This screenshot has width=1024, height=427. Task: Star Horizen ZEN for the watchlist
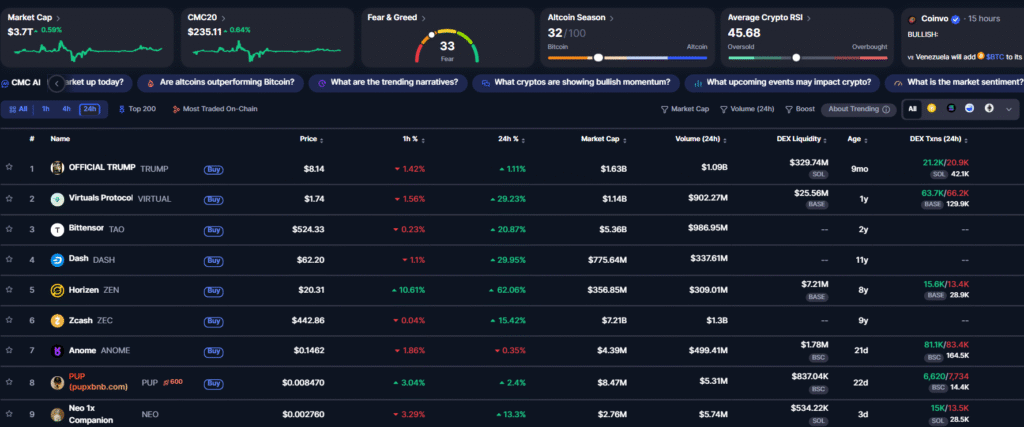pyautogui.click(x=9, y=289)
